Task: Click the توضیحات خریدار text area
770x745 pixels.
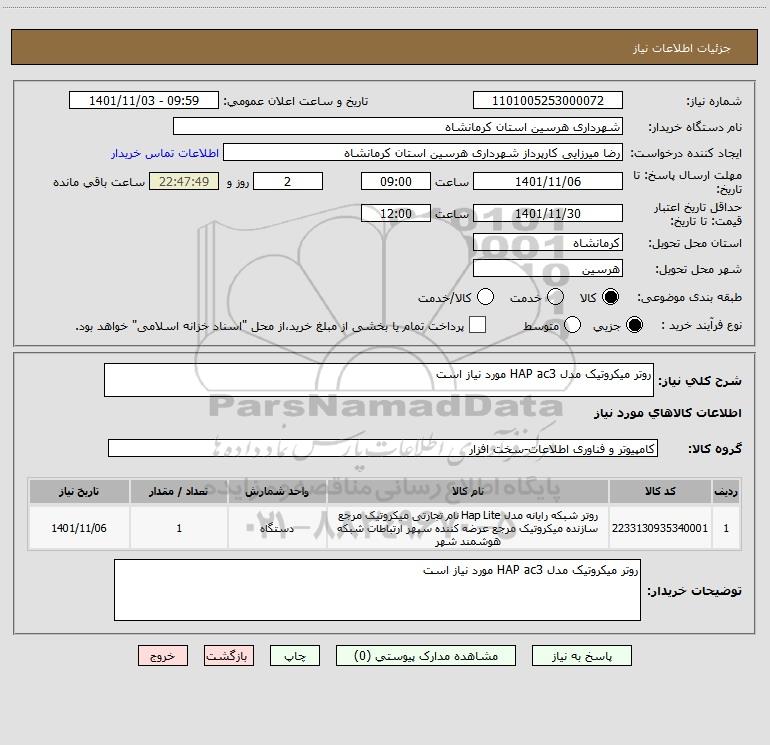Action: (x=377, y=590)
